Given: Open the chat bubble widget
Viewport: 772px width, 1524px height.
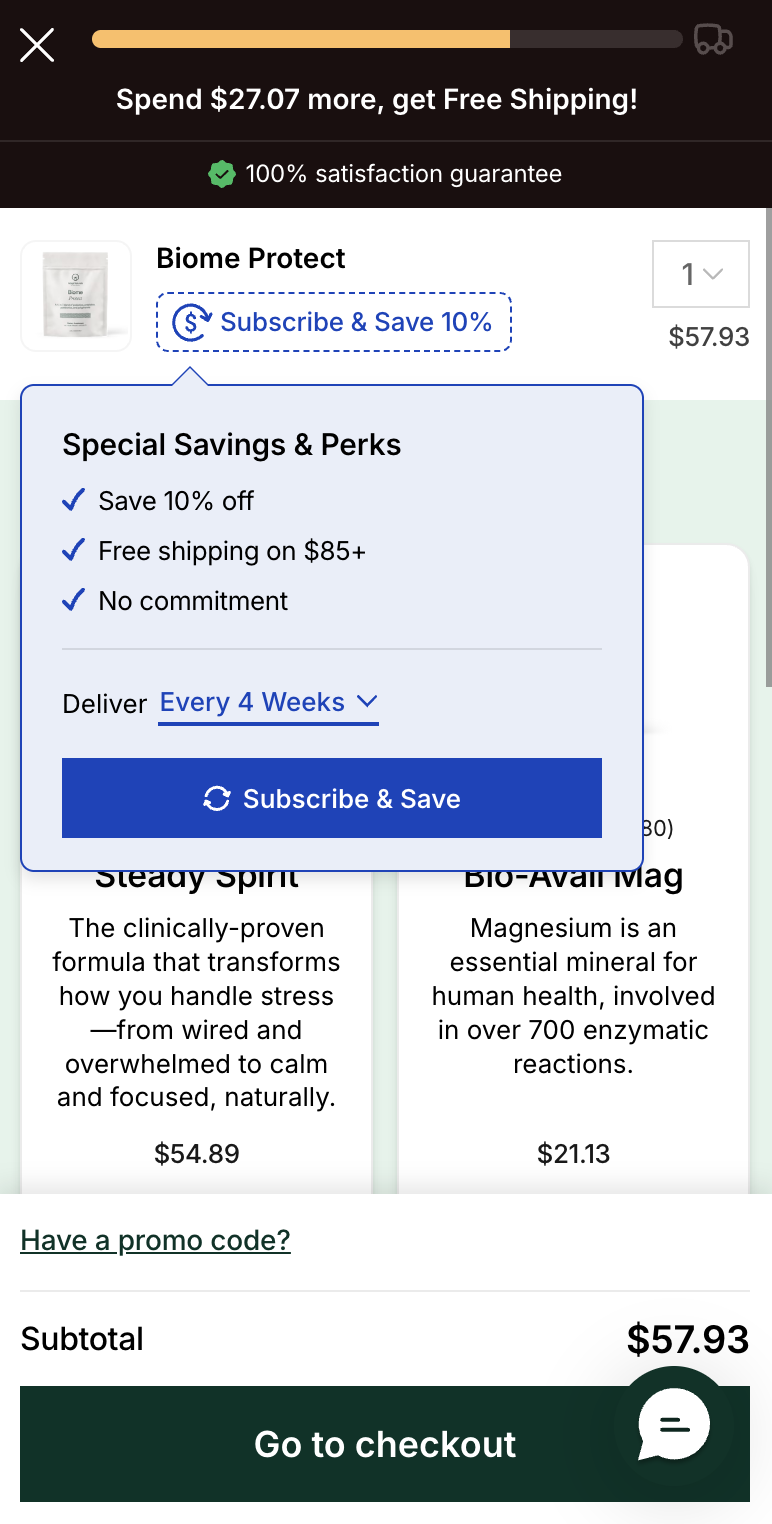Looking at the screenshot, I should (x=674, y=1423).
